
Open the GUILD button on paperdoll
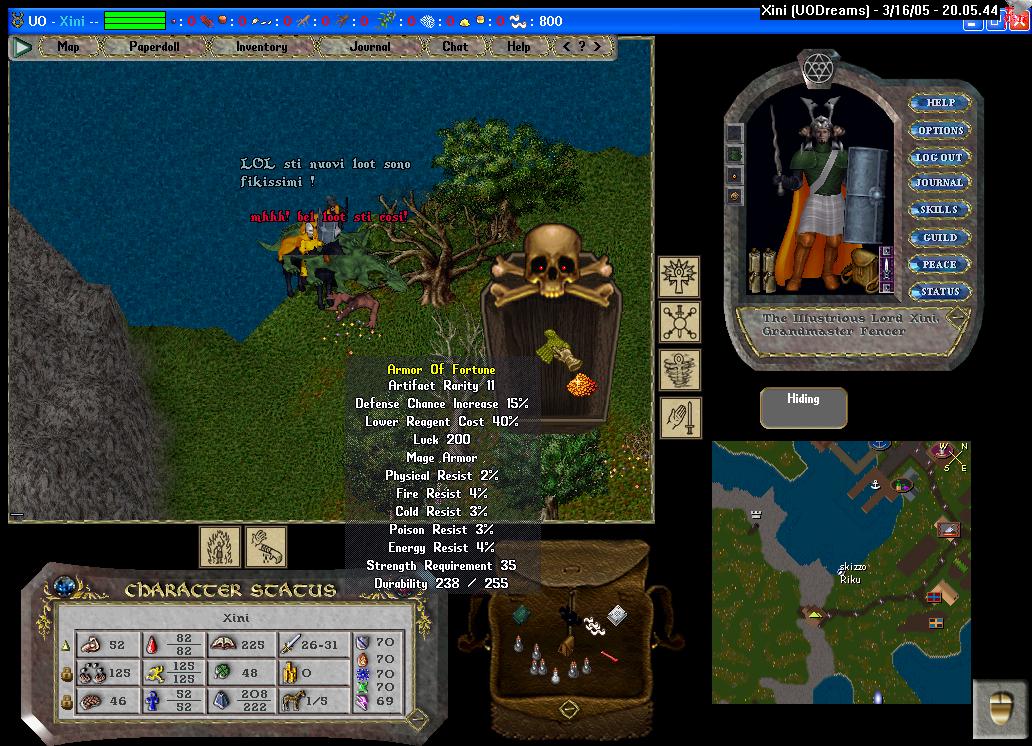pyautogui.click(x=940, y=237)
